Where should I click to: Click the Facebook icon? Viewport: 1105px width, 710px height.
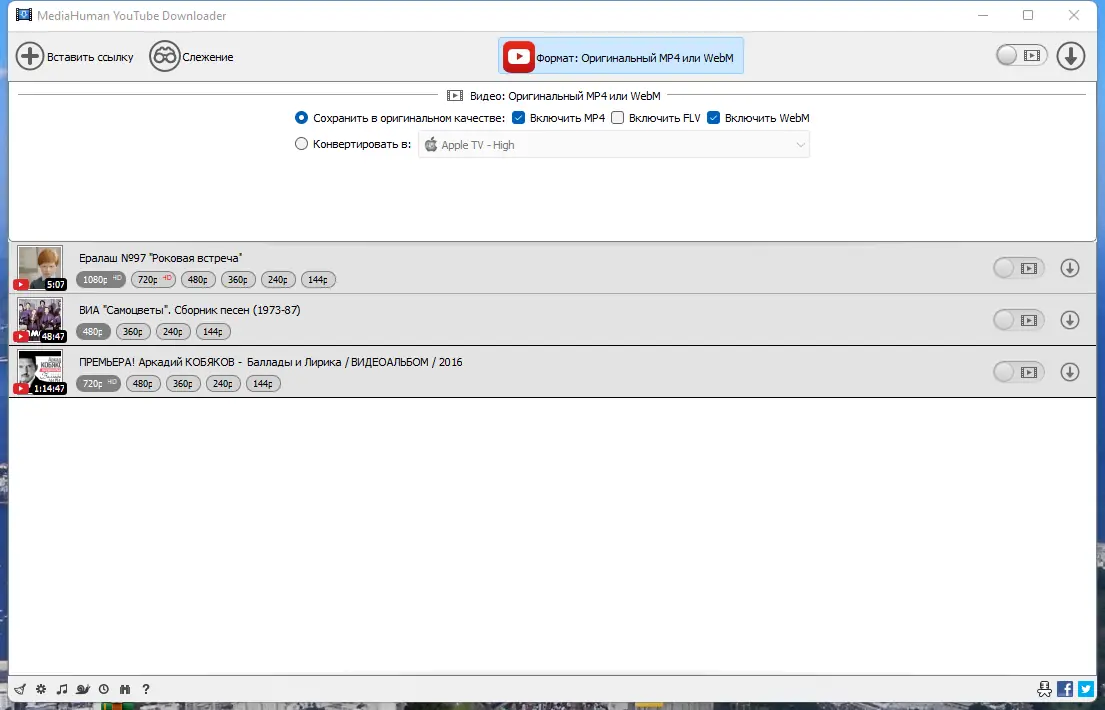click(1066, 689)
